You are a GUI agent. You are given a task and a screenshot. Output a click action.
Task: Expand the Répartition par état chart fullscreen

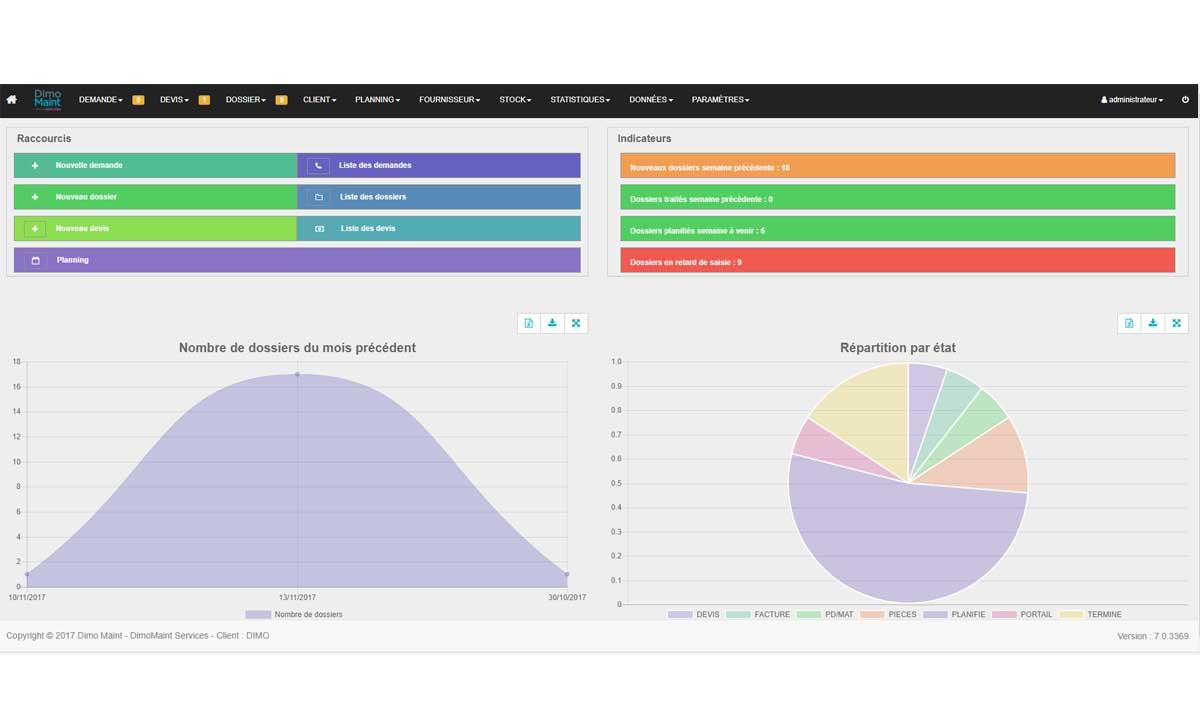tap(1176, 323)
